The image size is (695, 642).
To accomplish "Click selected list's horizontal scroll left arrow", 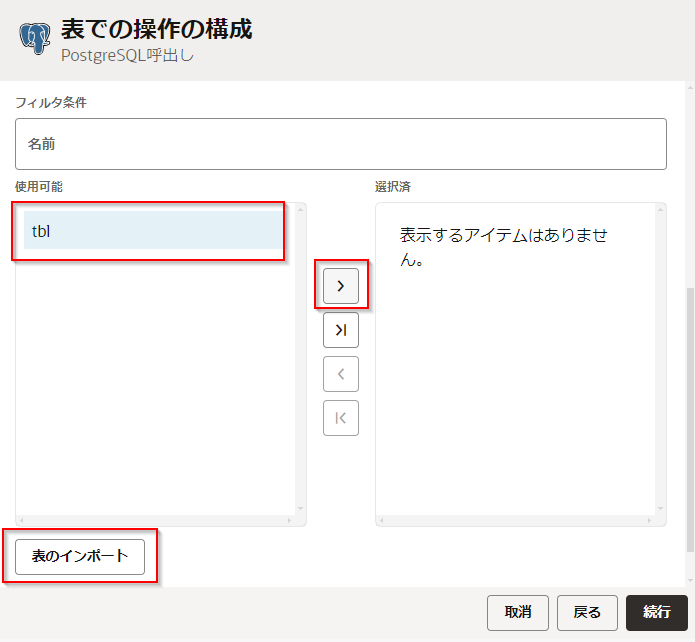I will tap(381, 521).
